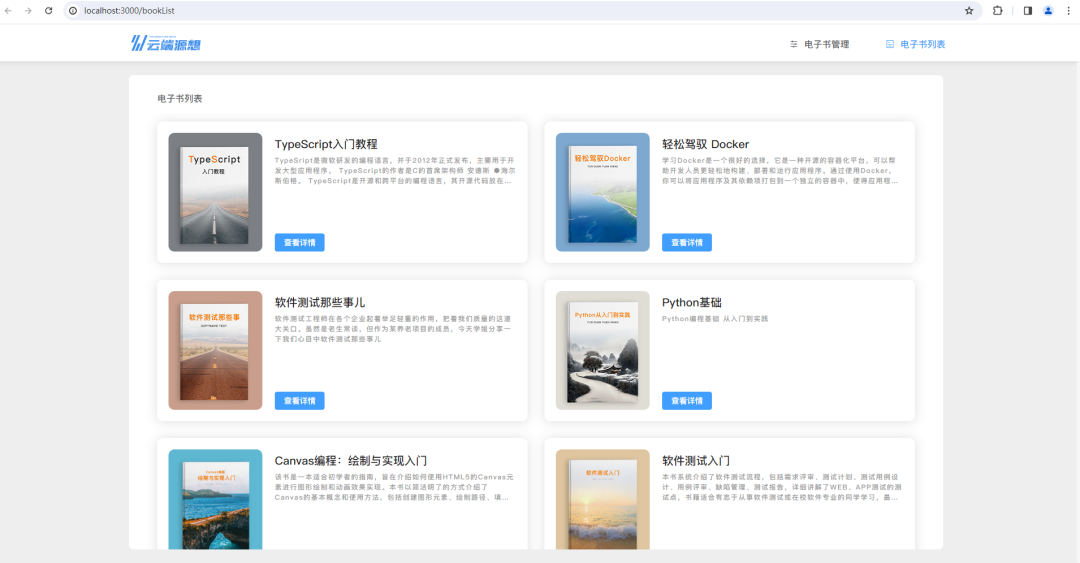Click the 软件测试入门 book cover image
The width and height of the screenshot is (1080, 563).
click(x=603, y=500)
